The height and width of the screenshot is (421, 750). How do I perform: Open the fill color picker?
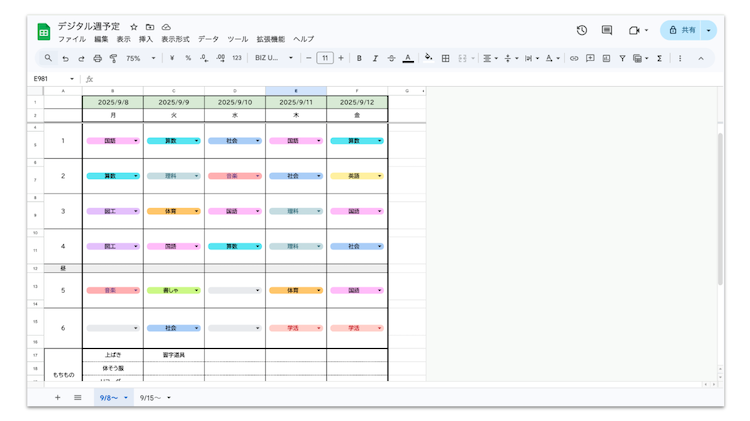pos(428,59)
